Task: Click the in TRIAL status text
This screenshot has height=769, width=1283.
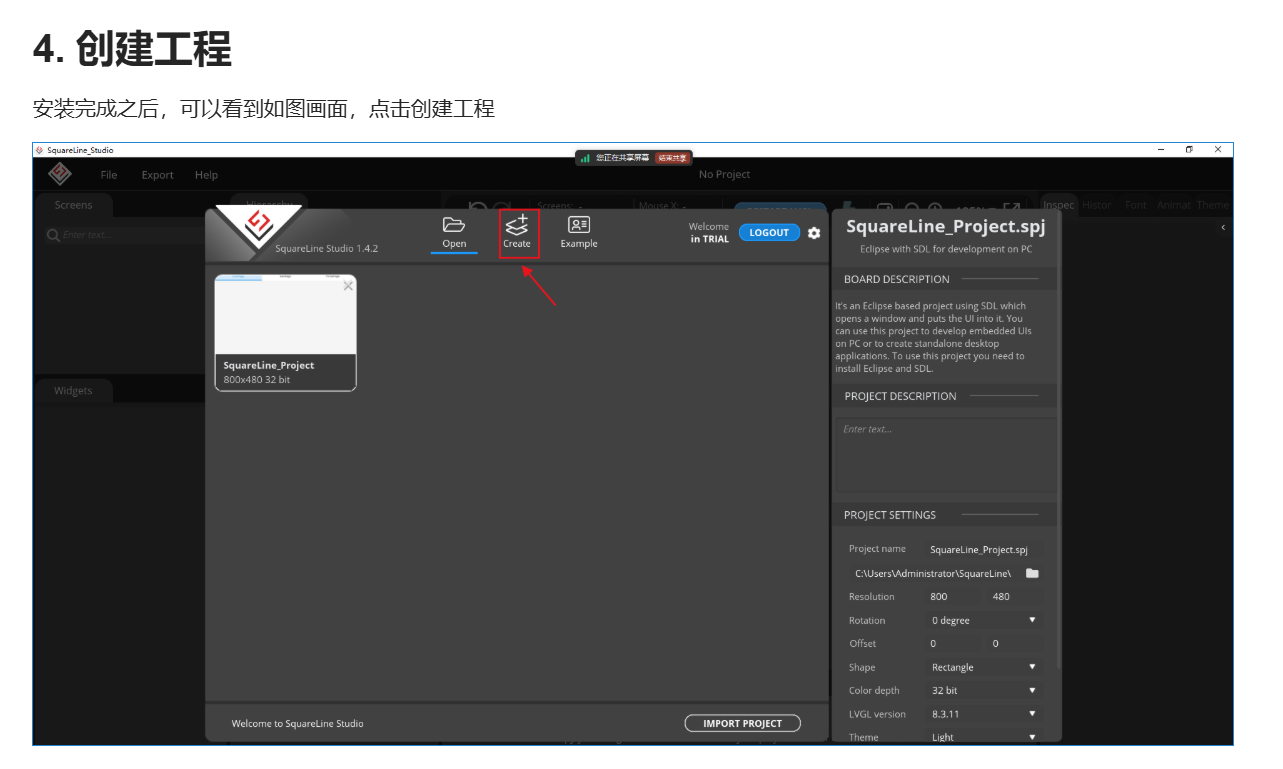Action: (x=709, y=239)
